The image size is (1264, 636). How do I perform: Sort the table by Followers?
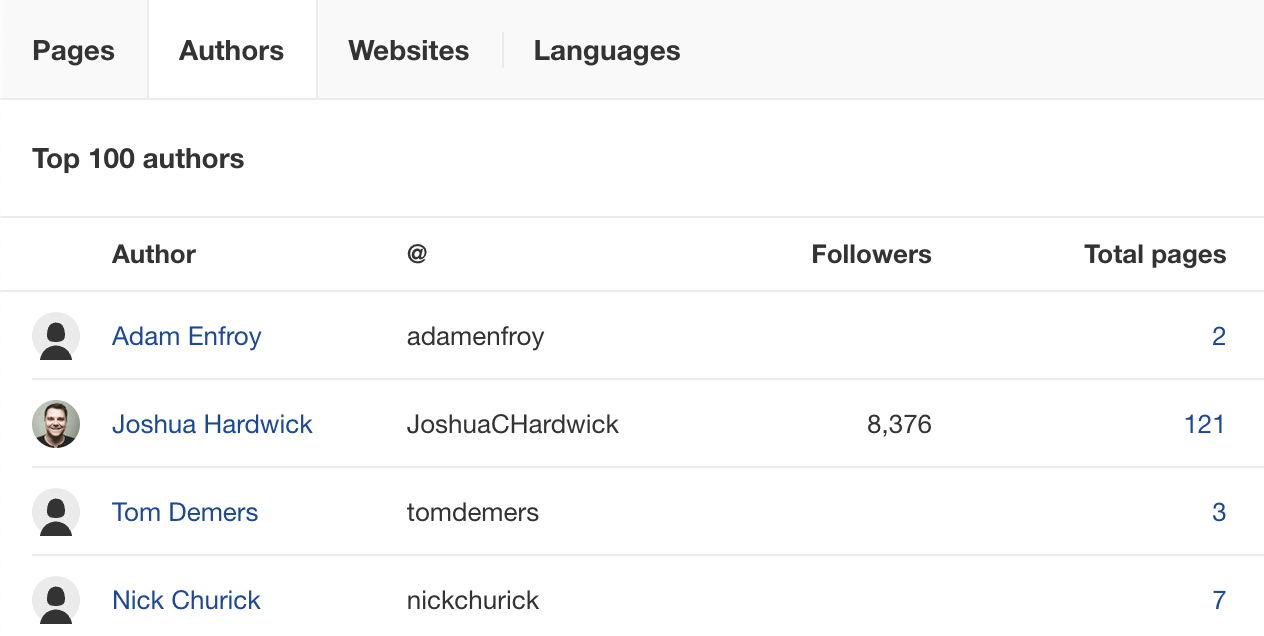871,254
